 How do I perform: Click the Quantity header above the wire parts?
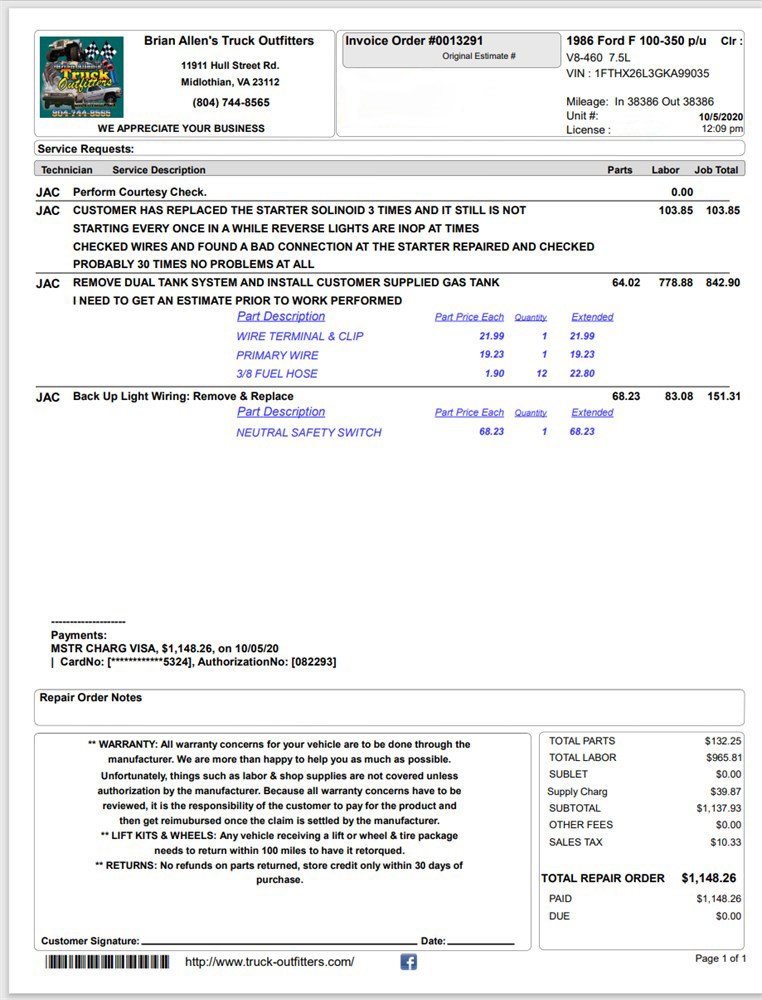click(x=531, y=317)
